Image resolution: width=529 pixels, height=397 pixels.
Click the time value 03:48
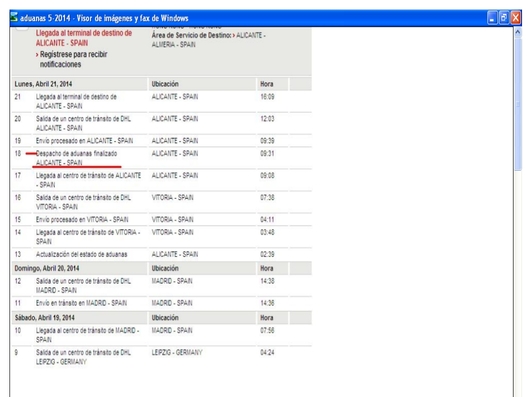click(x=267, y=232)
